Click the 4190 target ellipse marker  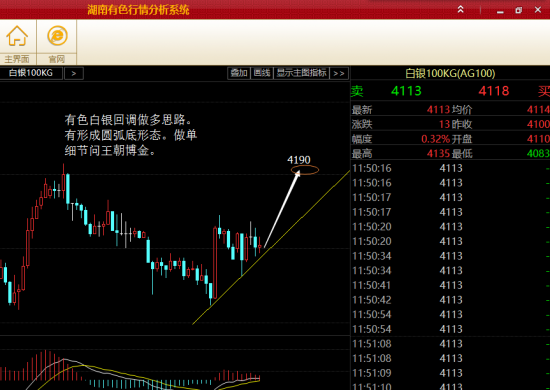pyautogui.click(x=305, y=170)
